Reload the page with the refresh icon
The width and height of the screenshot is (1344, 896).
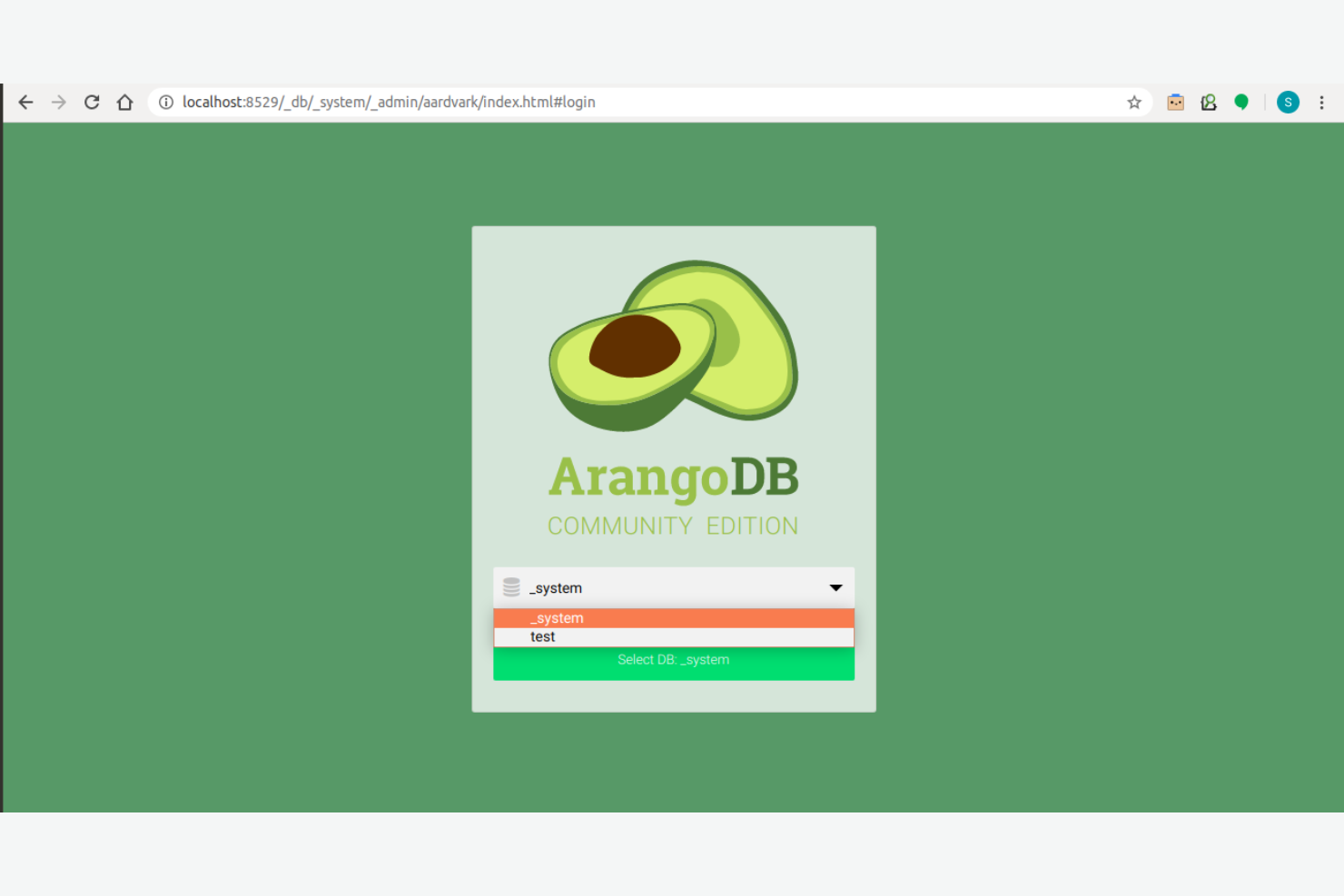tap(92, 103)
